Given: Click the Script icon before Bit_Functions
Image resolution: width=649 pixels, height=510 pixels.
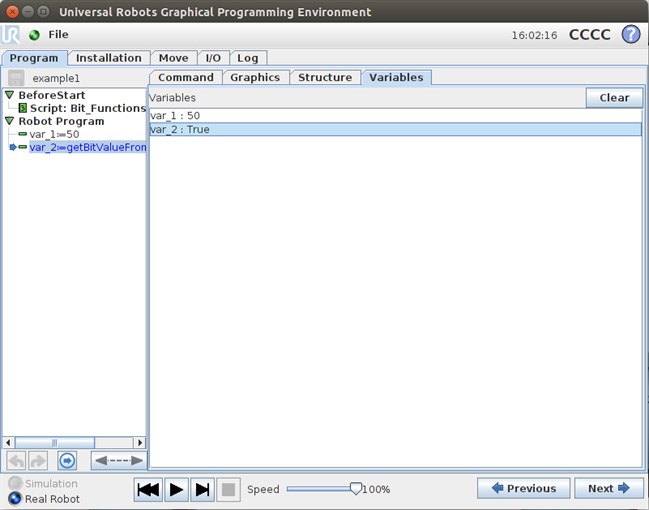Looking at the screenshot, I should [23, 108].
